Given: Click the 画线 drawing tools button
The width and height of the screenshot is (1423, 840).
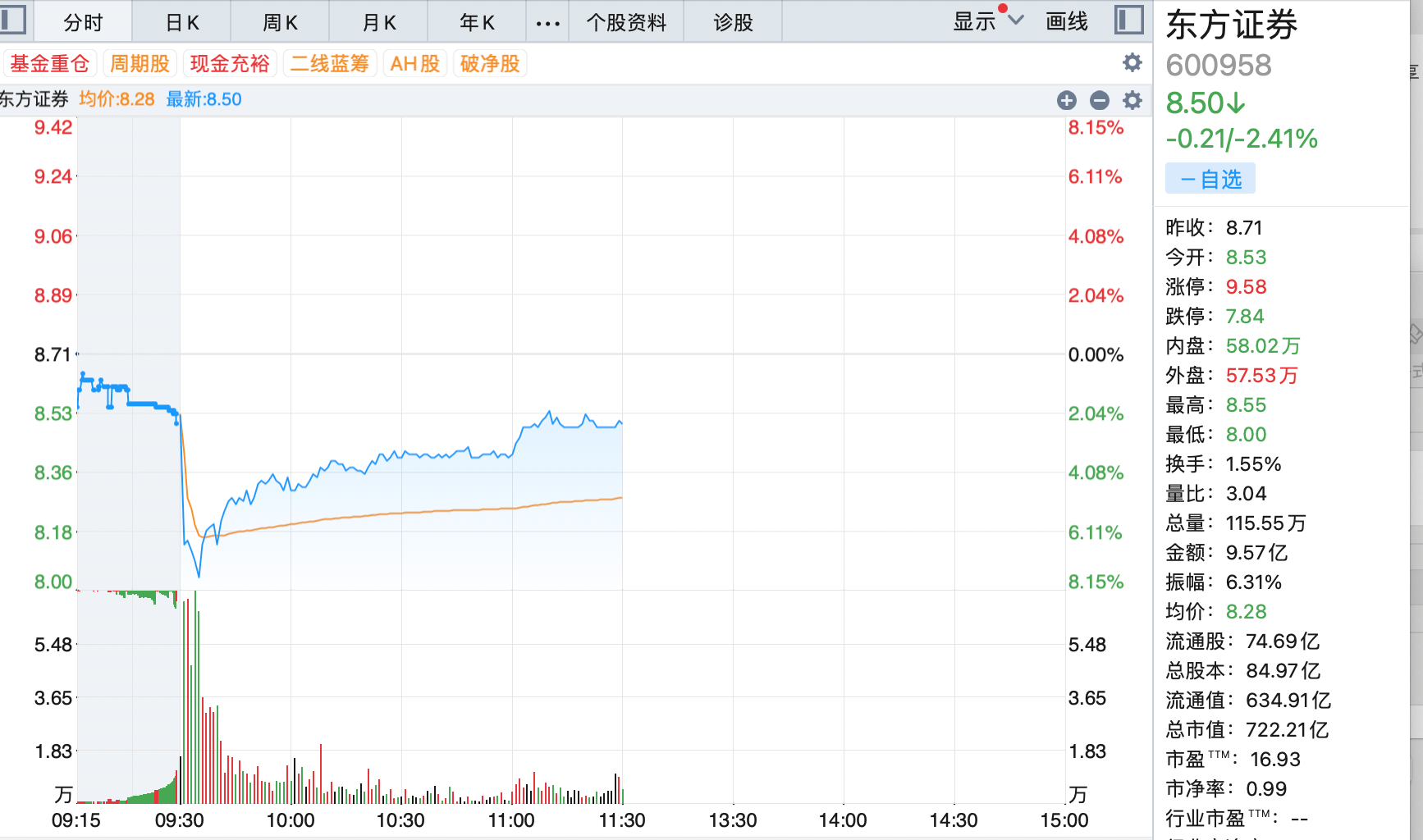Looking at the screenshot, I should click(1067, 22).
